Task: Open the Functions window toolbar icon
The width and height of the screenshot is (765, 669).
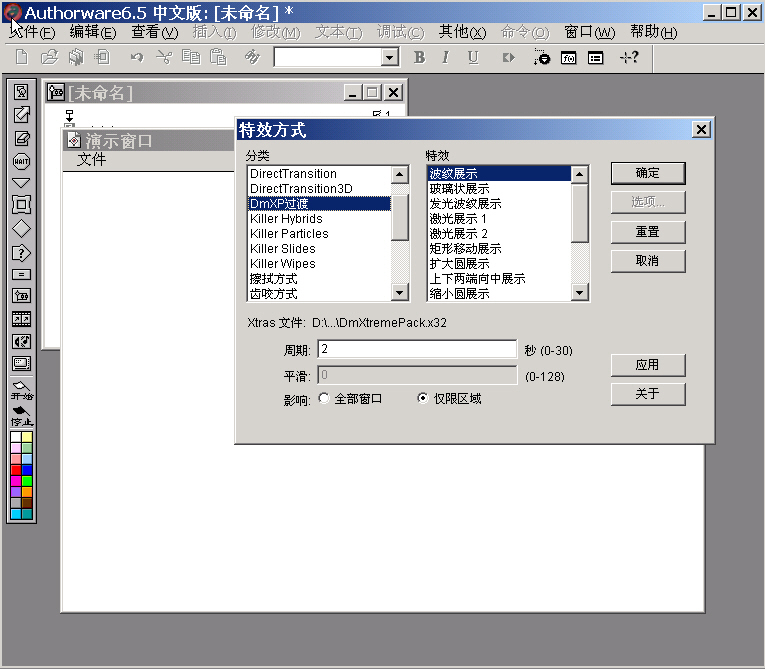Action: pos(568,58)
